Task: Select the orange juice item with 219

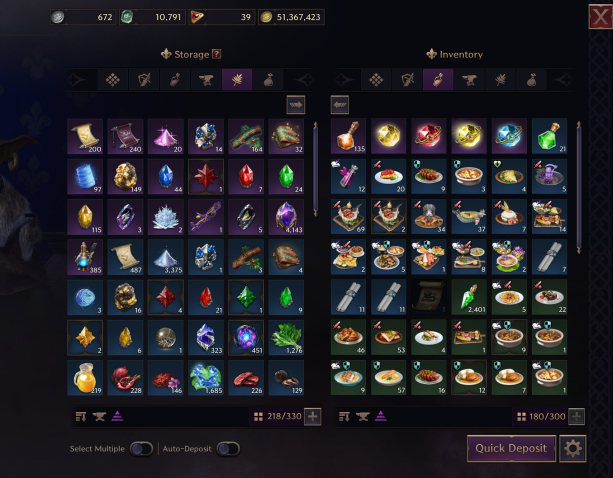Action: [85, 378]
